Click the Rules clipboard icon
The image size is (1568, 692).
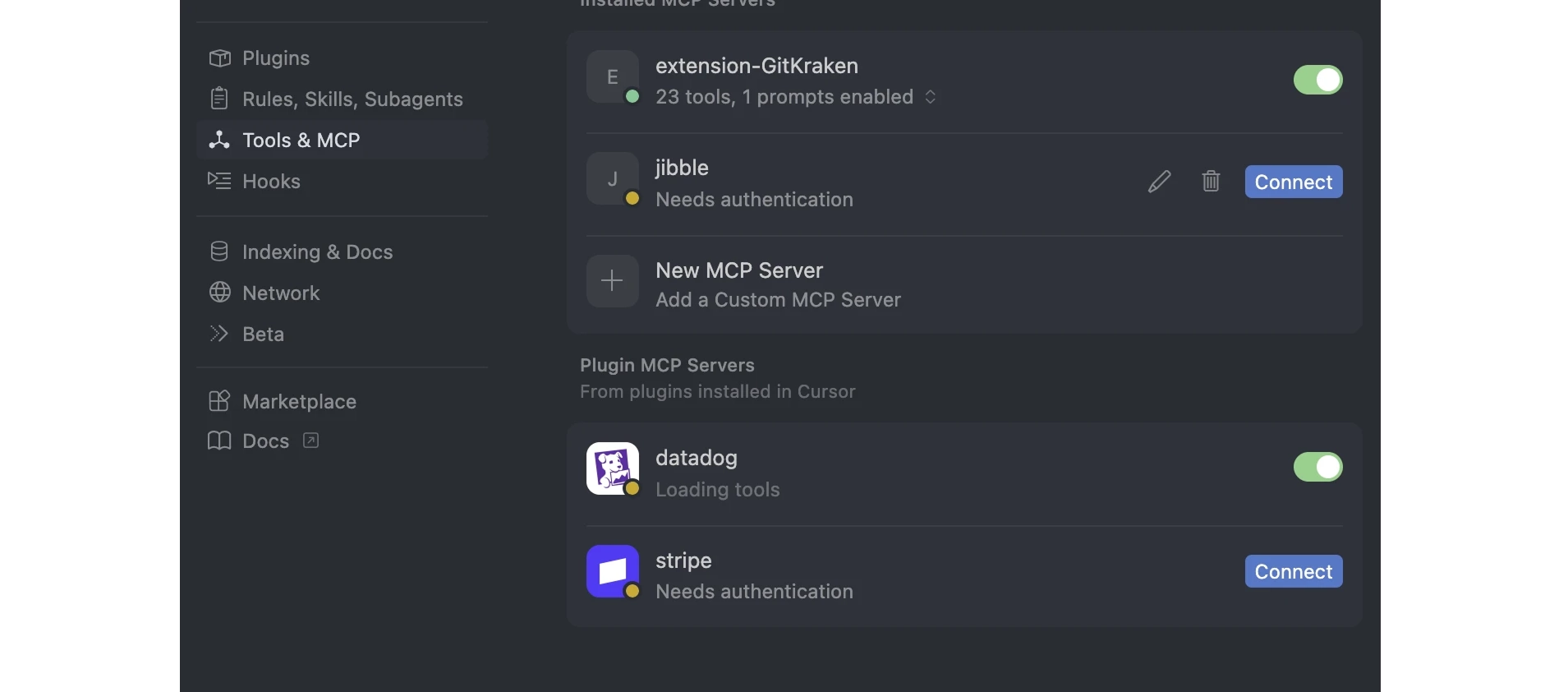219,99
